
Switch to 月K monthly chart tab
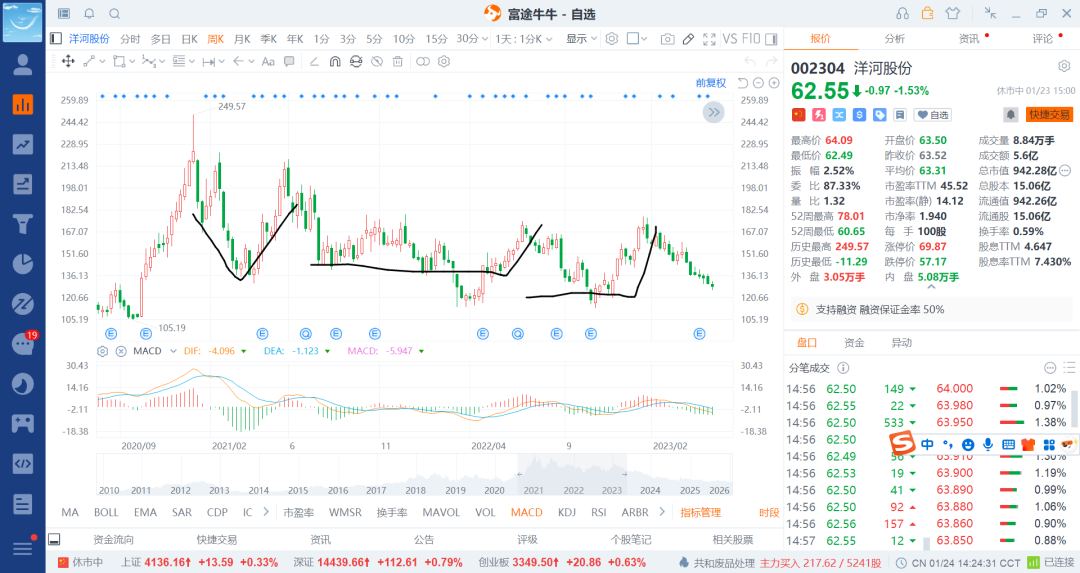(x=242, y=39)
